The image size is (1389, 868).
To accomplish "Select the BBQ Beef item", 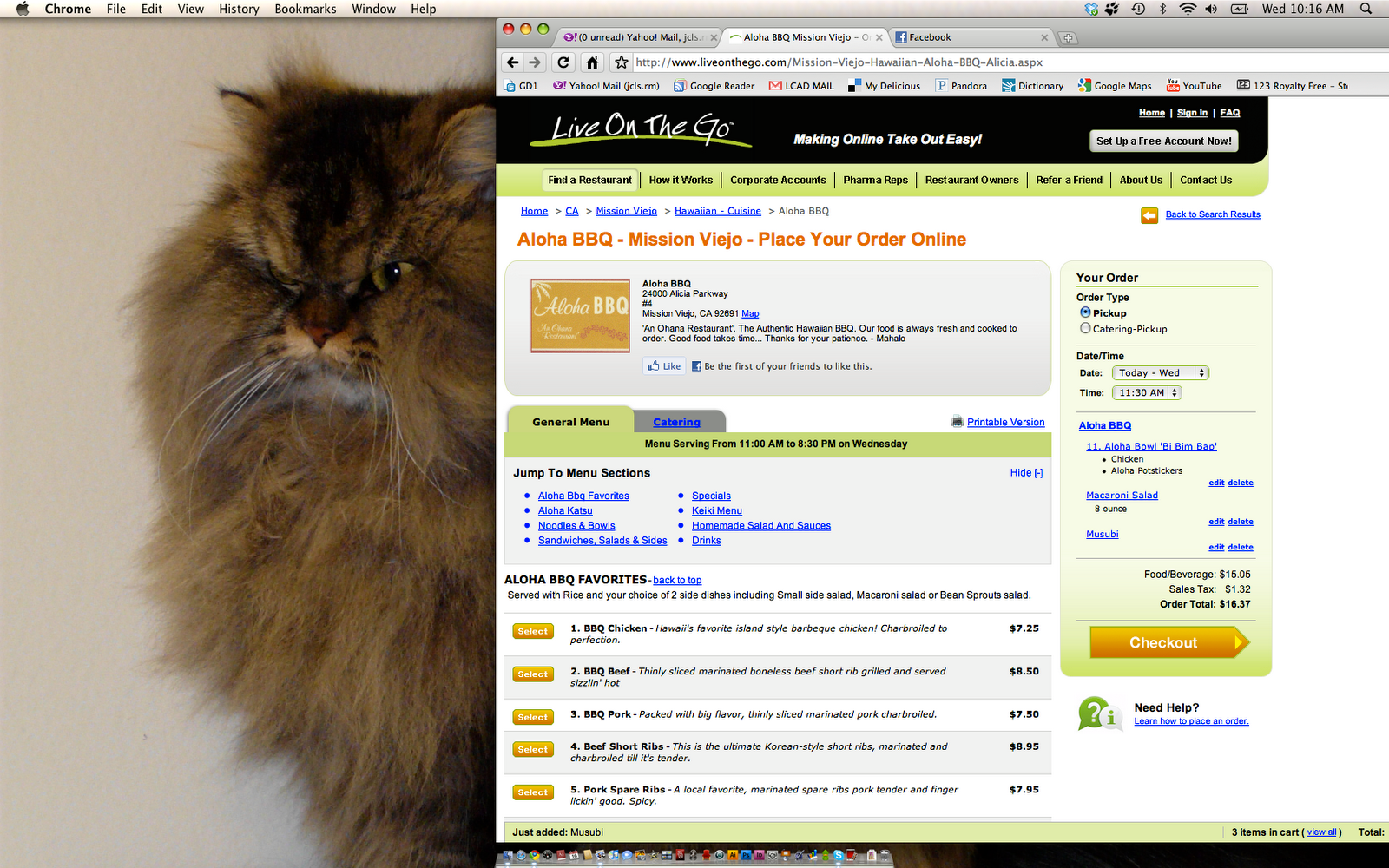I will pos(532,674).
